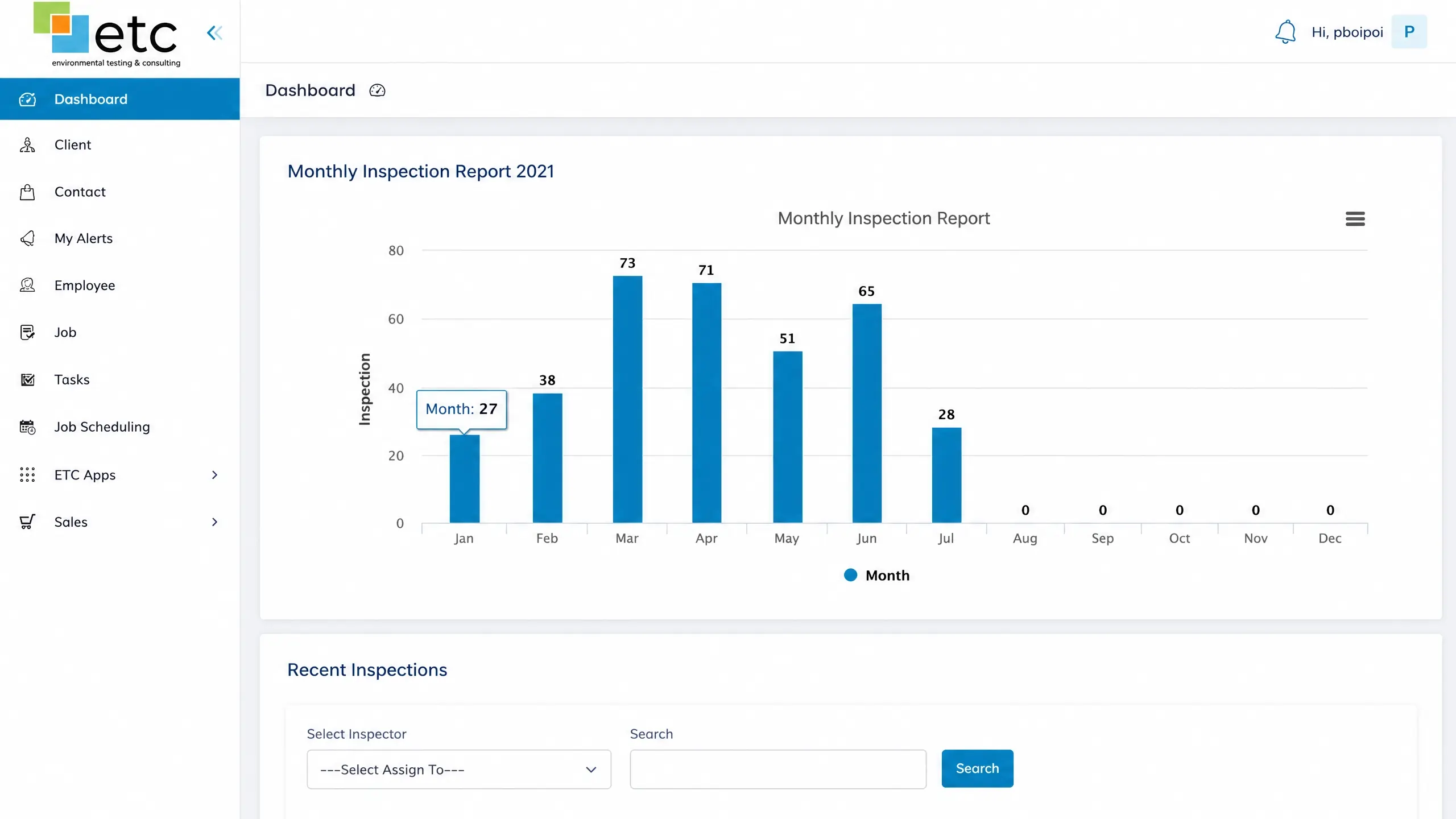Open the chart hamburger menu
This screenshot has width=1456, height=819.
[x=1355, y=219]
